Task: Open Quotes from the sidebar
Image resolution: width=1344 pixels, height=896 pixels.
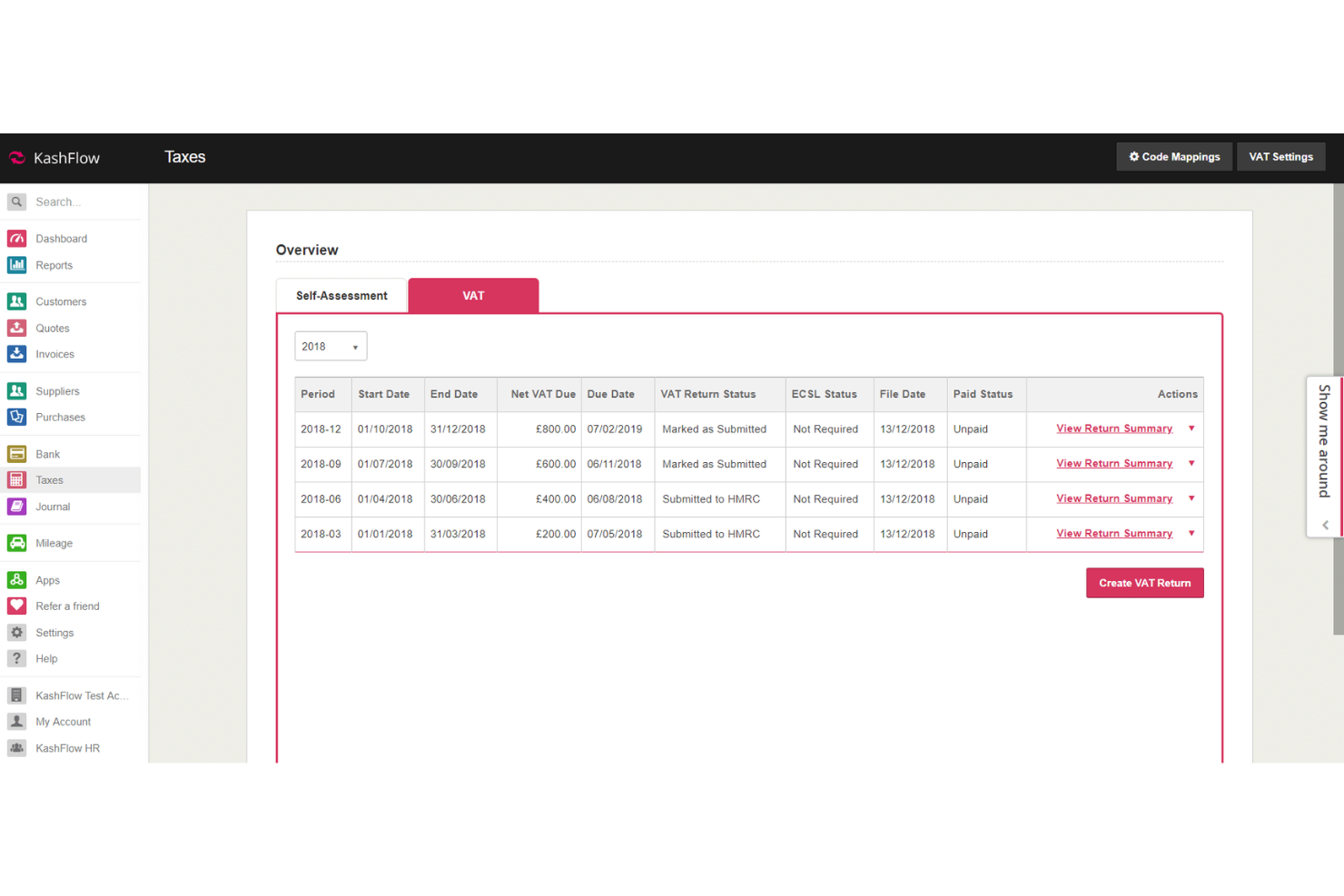Action: click(53, 328)
